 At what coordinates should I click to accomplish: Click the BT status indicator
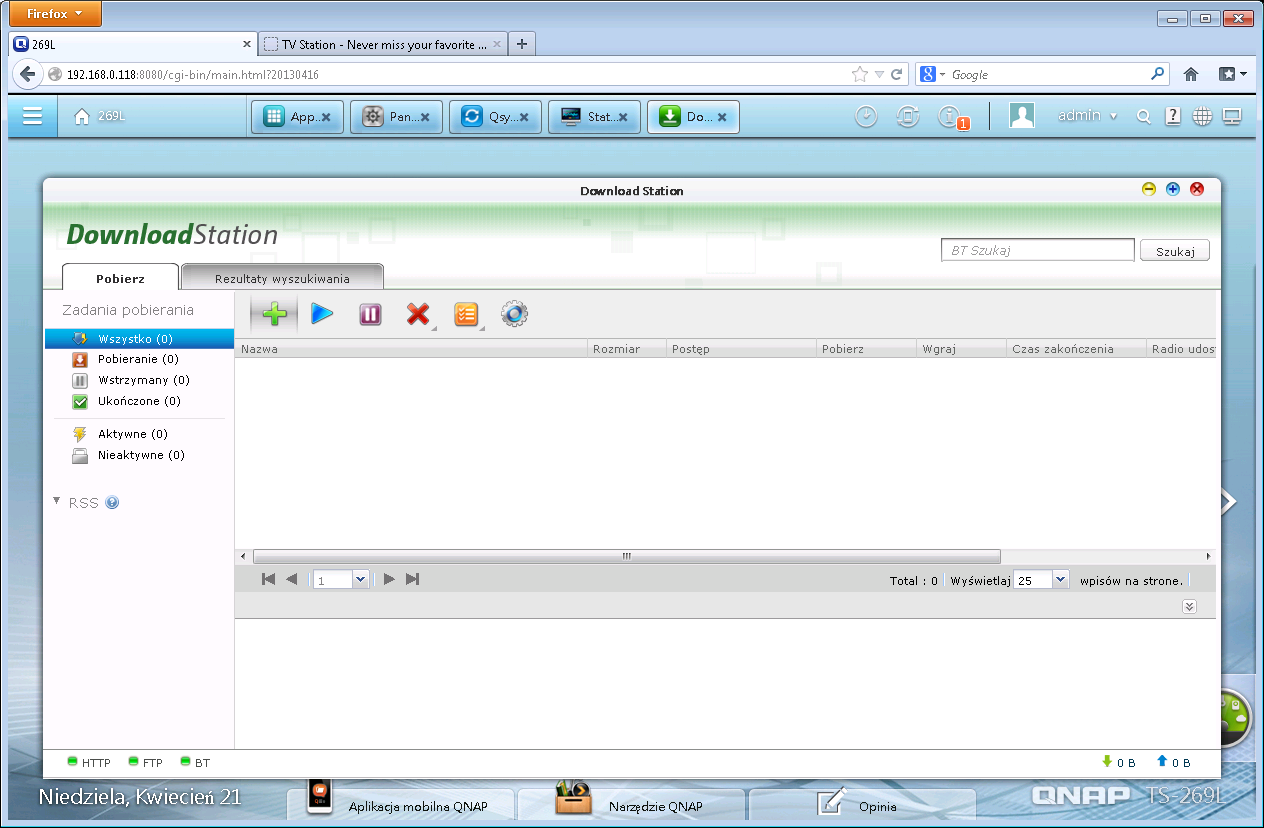coord(195,762)
